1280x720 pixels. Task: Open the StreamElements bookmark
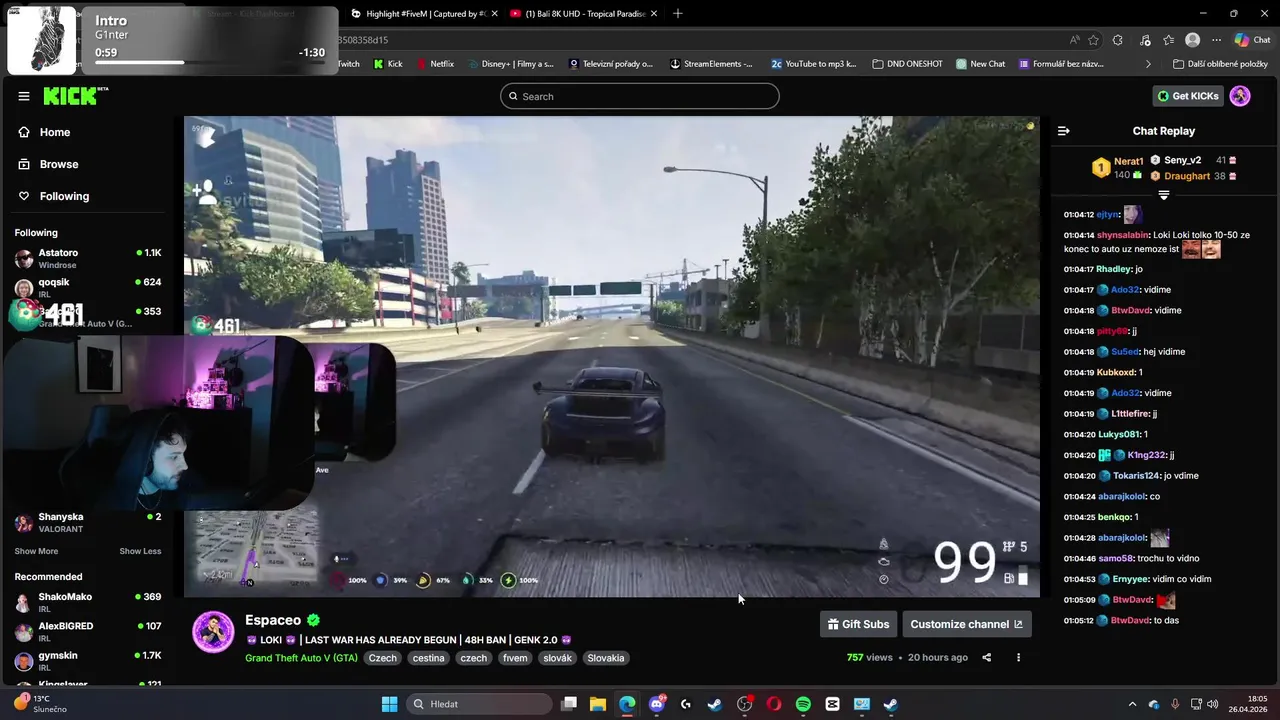[711, 64]
